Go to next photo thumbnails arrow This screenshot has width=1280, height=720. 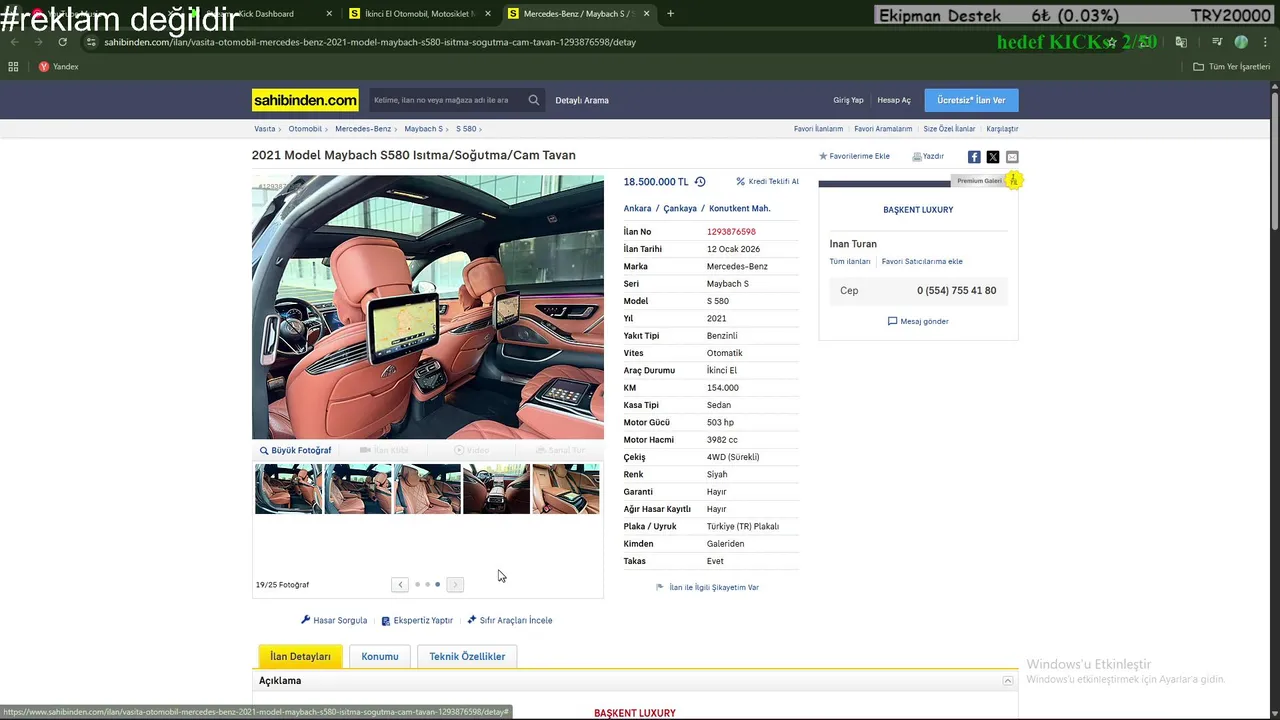tap(455, 585)
